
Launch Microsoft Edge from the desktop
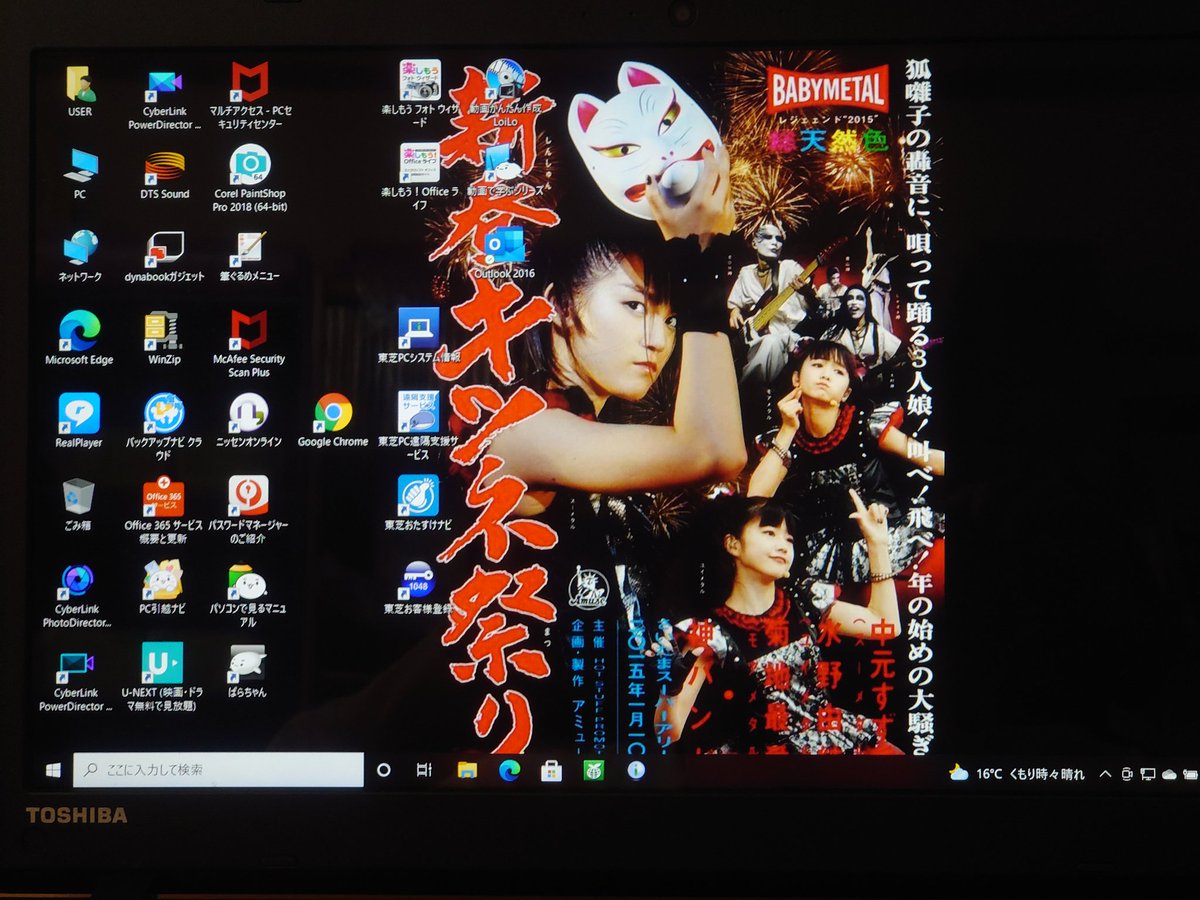pos(79,338)
